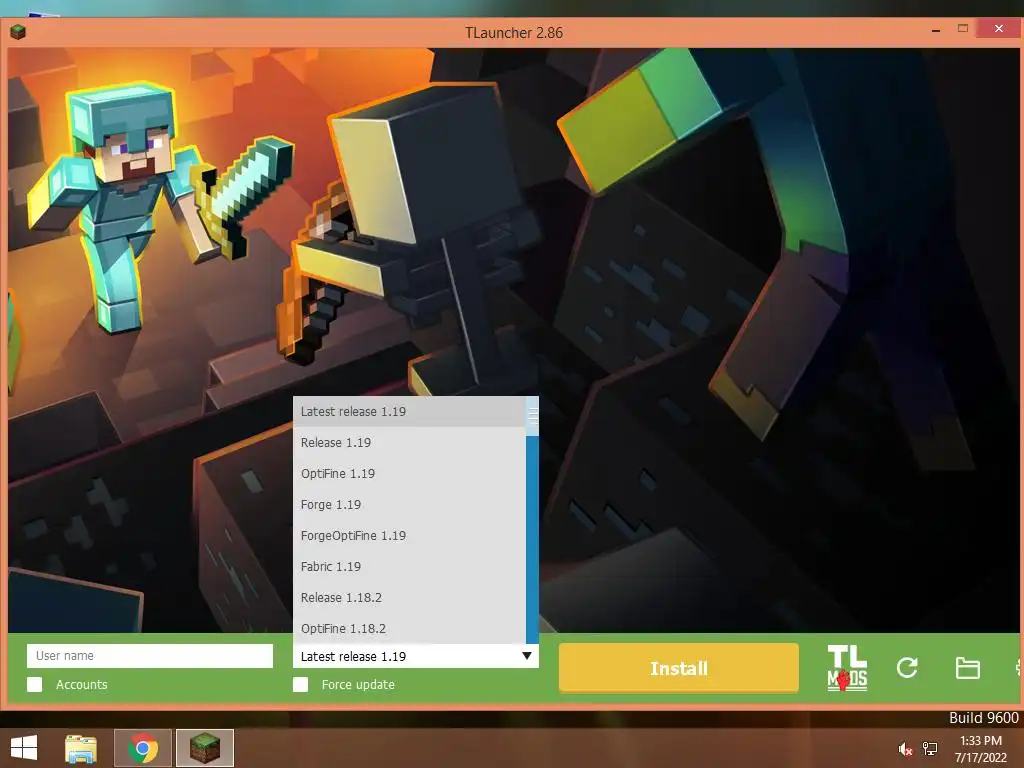Click TLauncher cube icon in title bar
1024x768 pixels.
18,31
